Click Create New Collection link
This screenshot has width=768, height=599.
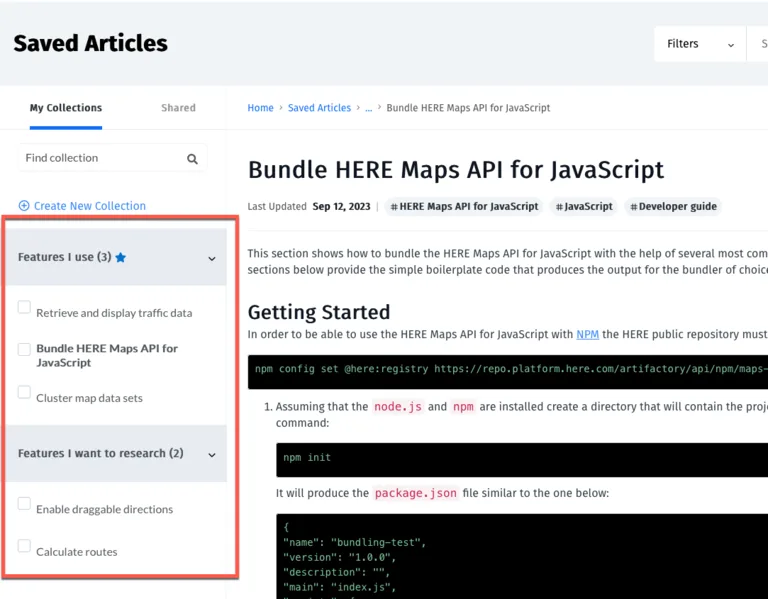click(x=90, y=206)
